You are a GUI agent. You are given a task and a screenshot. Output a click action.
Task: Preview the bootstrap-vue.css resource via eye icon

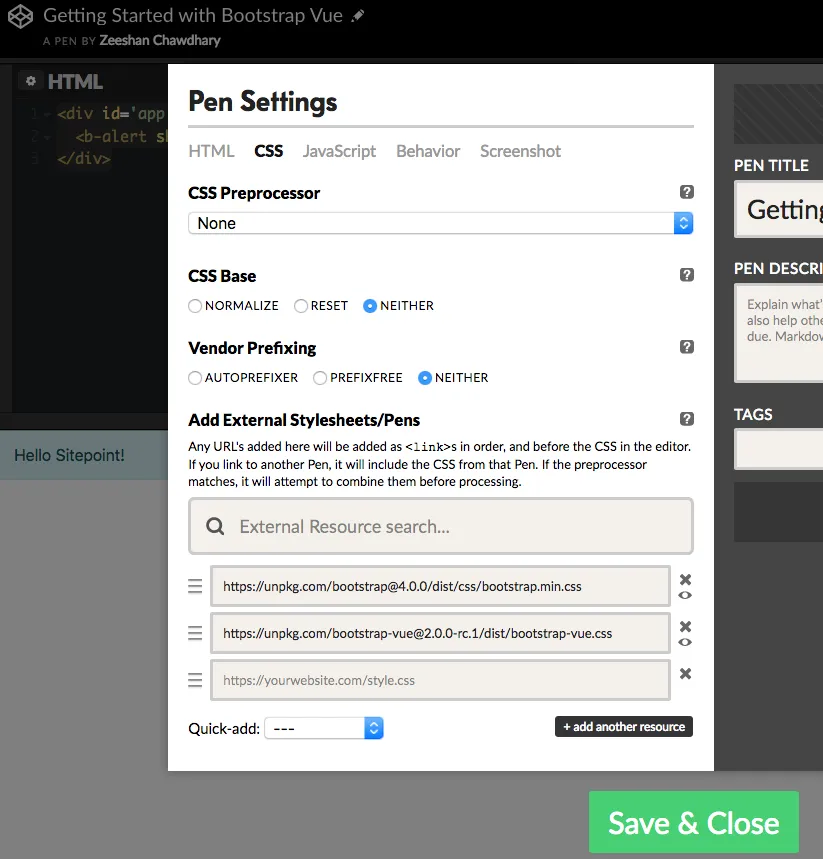coord(685,642)
